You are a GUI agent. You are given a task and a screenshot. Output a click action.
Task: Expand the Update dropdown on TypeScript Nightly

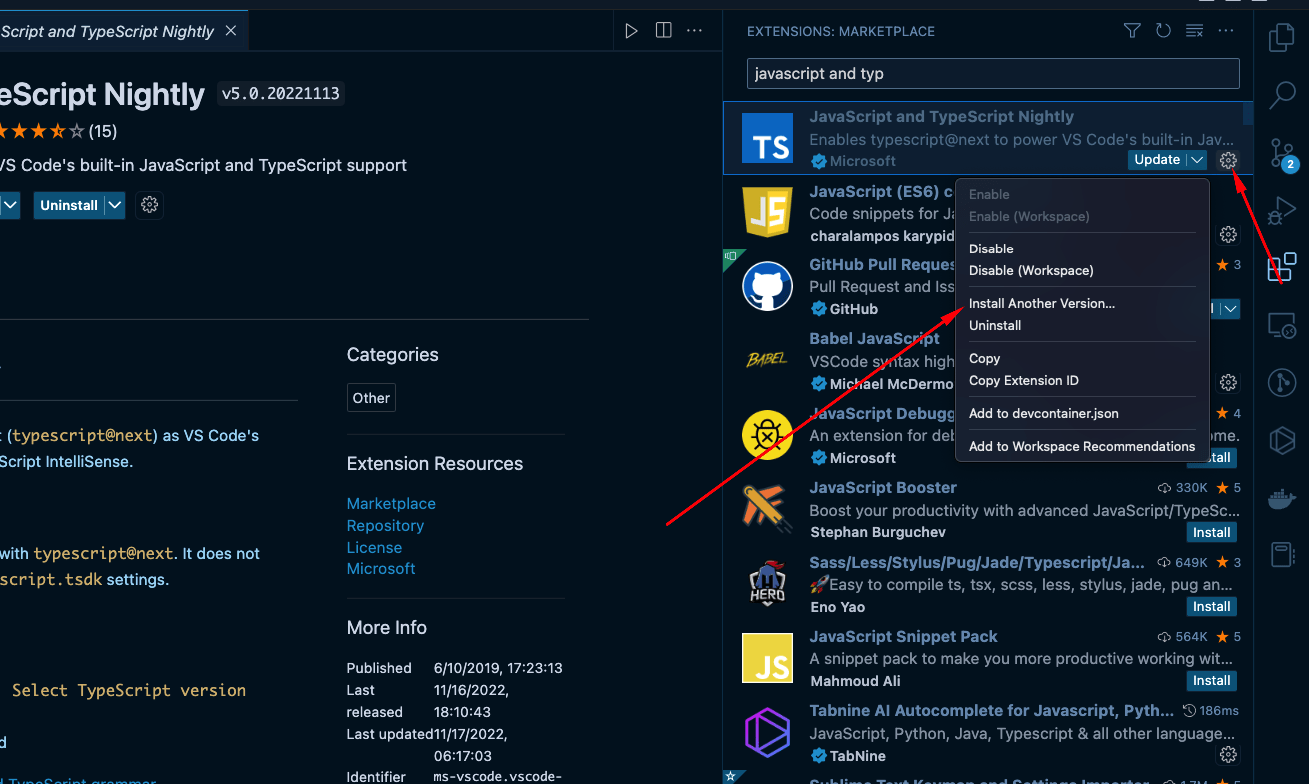click(x=1197, y=159)
